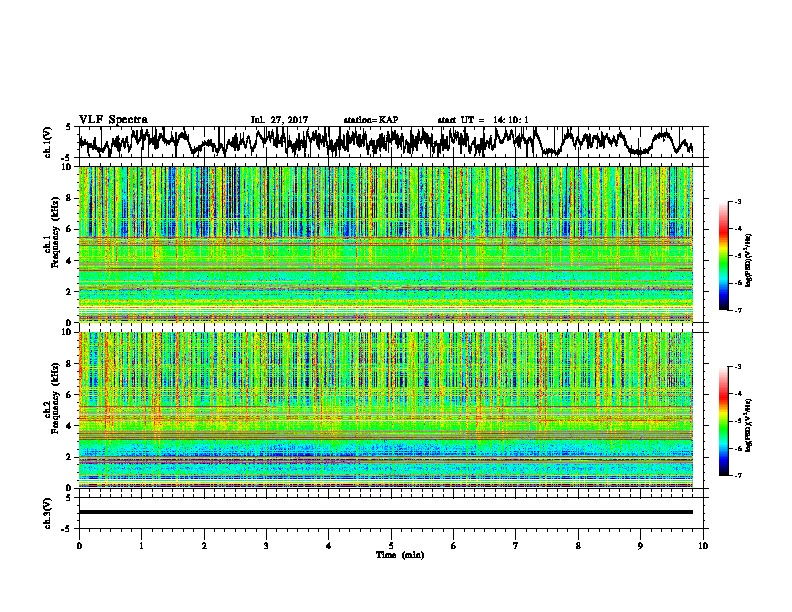The height and width of the screenshot is (612, 792).
Task: Click time axis tick label "10"
Action: (x=703, y=546)
